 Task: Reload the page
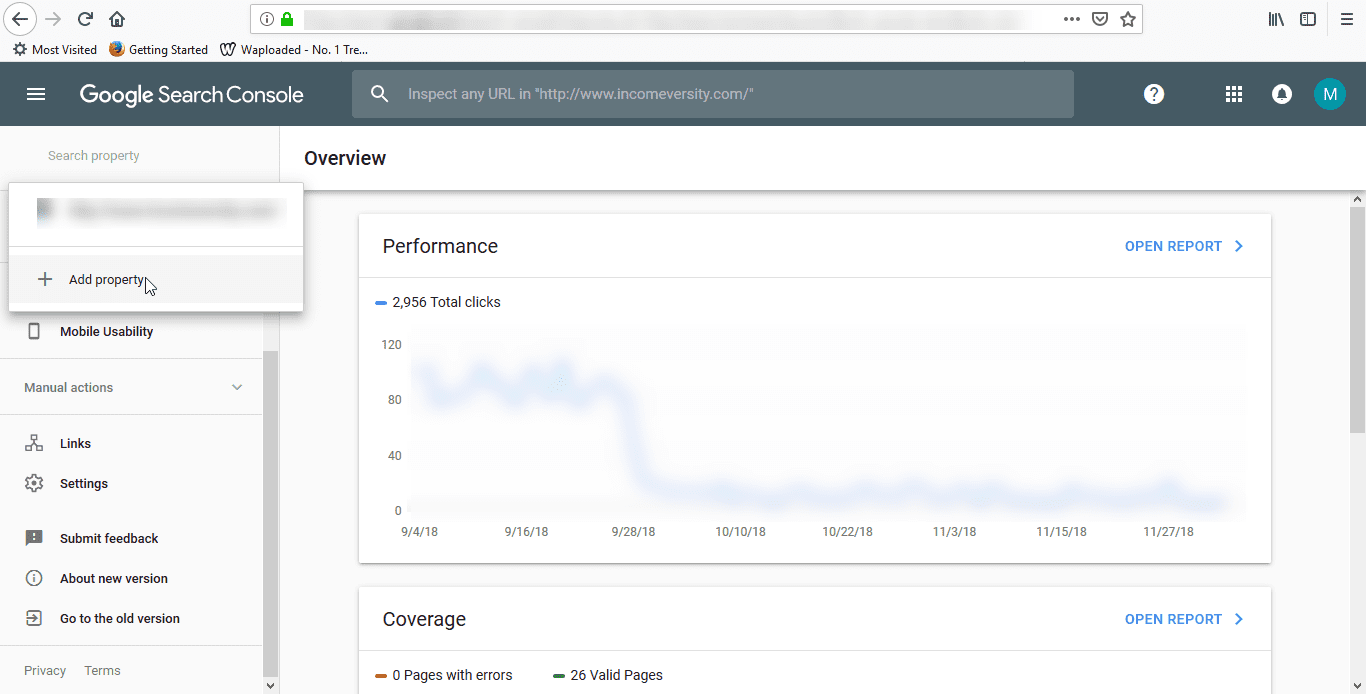tap(86, 19)
